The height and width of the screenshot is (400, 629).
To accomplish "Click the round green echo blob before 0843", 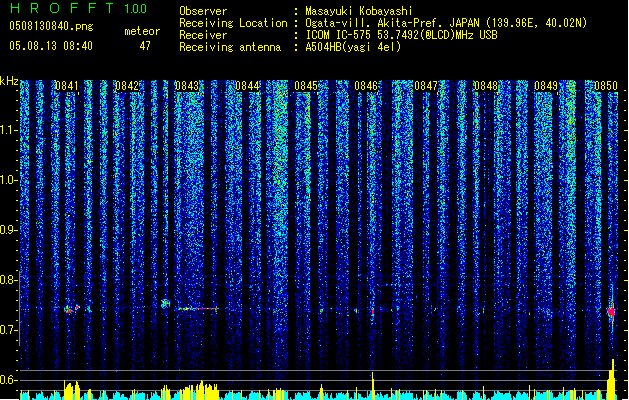I will (165, 303).
